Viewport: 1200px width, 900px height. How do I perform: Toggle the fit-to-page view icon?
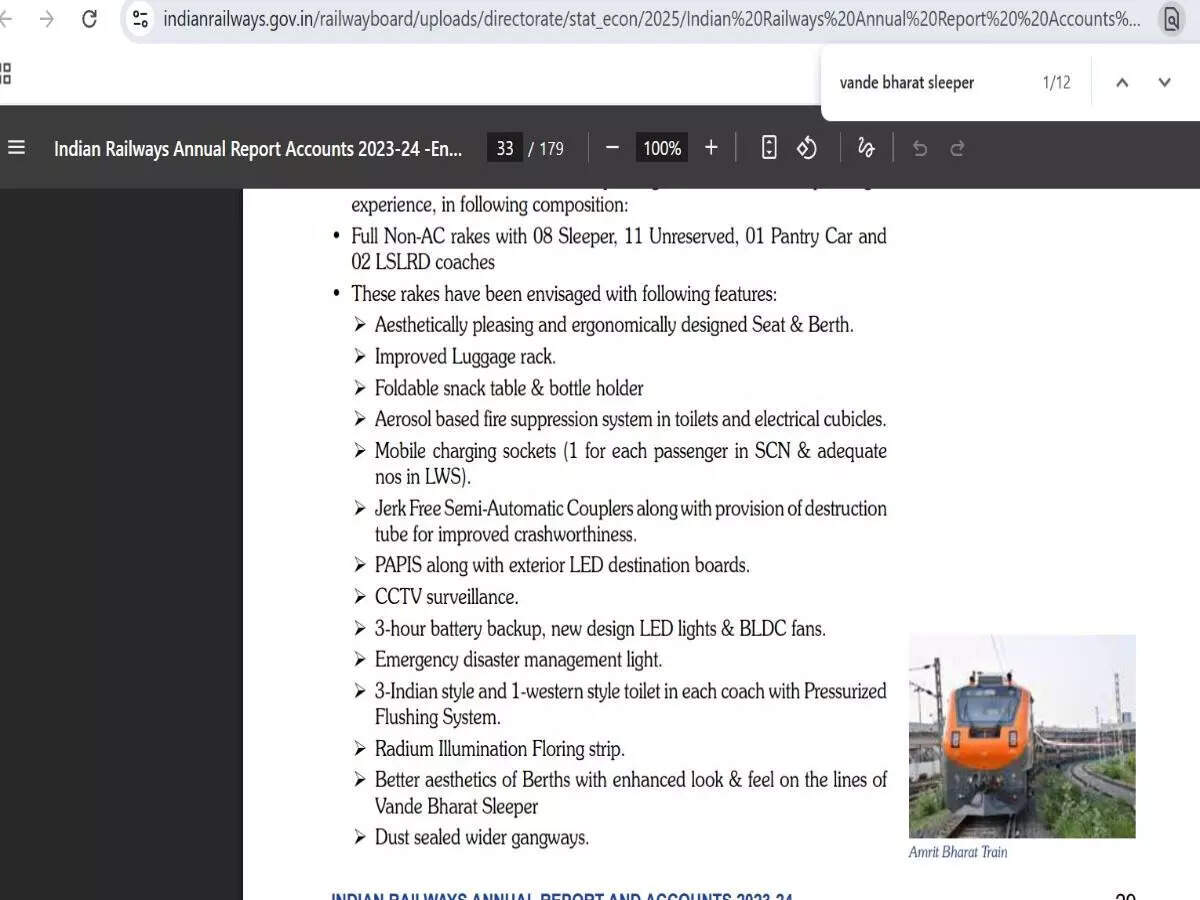pyautogui.click(x=769, y=147)
